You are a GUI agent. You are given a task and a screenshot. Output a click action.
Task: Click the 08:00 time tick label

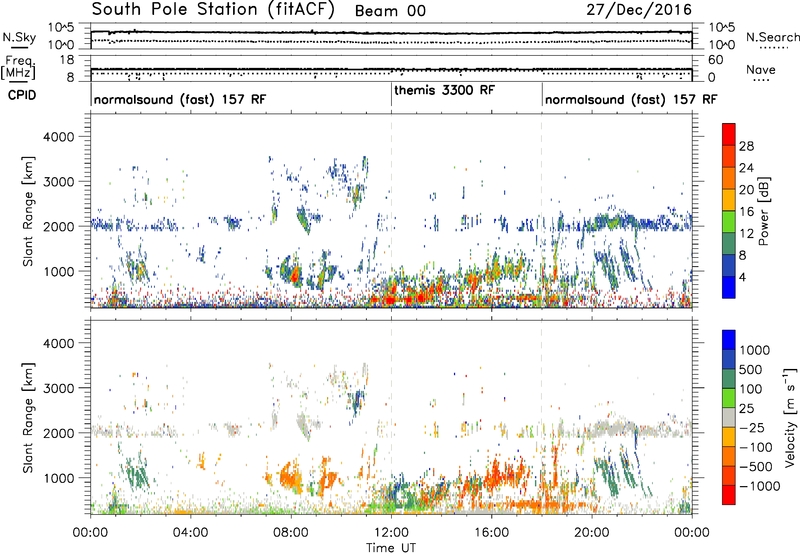point(291,533)
